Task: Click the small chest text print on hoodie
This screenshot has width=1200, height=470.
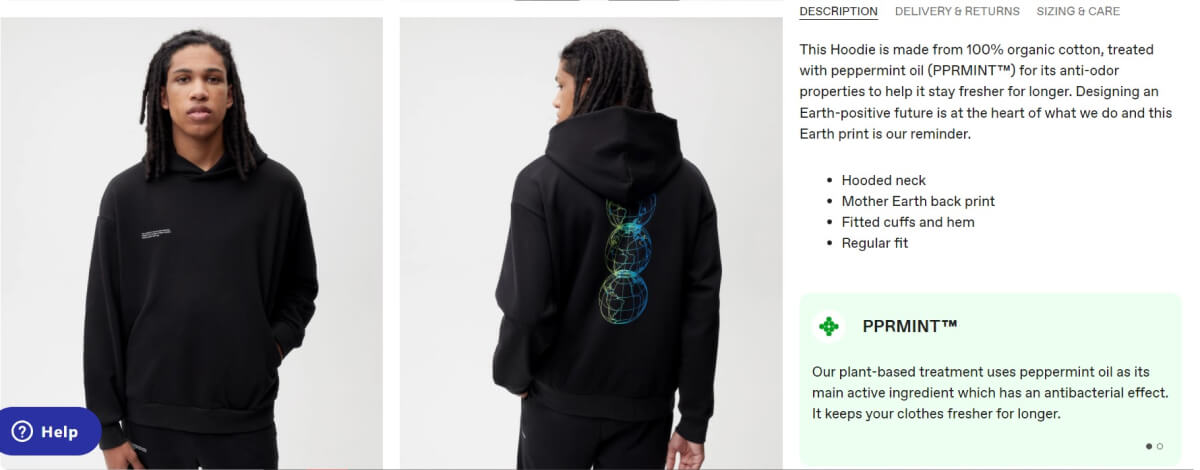Action: tap(156, 234)
